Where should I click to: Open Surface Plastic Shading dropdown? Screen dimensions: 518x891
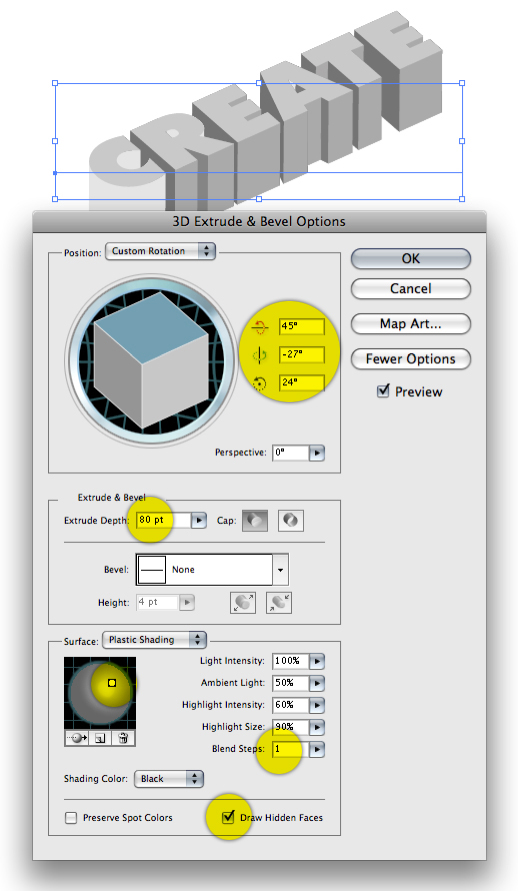point(154,640)
